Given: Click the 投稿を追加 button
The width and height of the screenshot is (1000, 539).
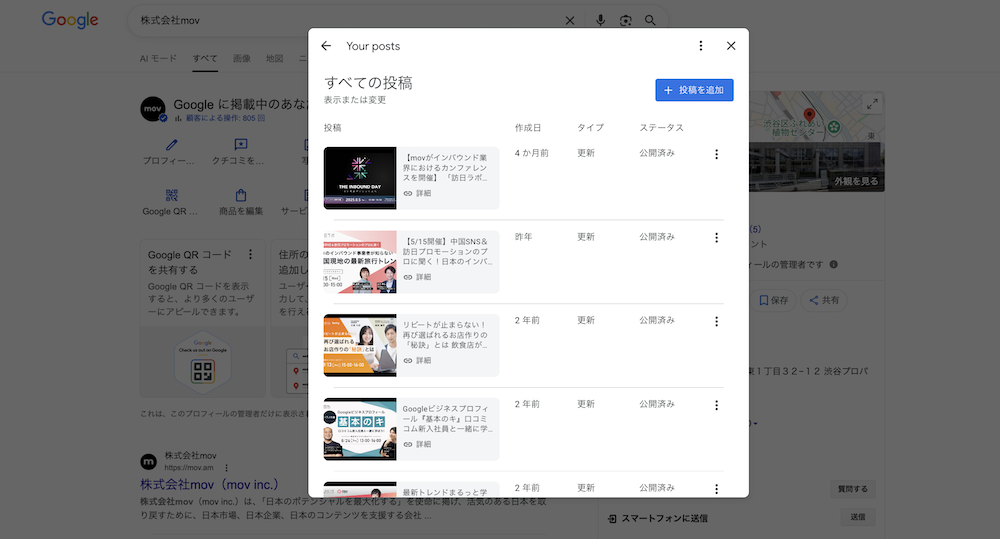Looking at the screenshot, I should 695,90.
